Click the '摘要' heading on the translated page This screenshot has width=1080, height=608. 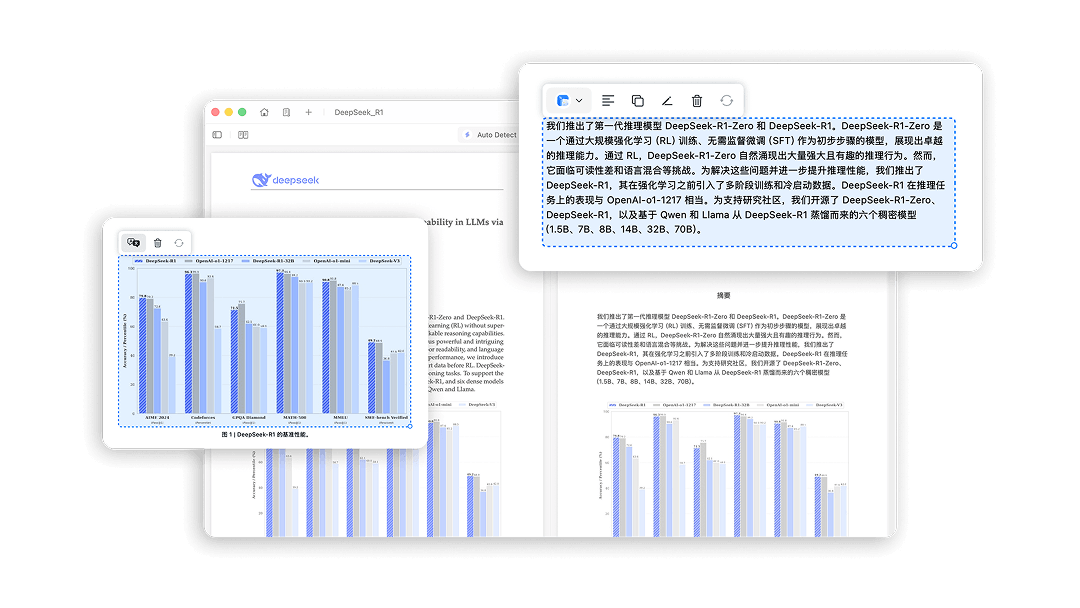[723, 295]
